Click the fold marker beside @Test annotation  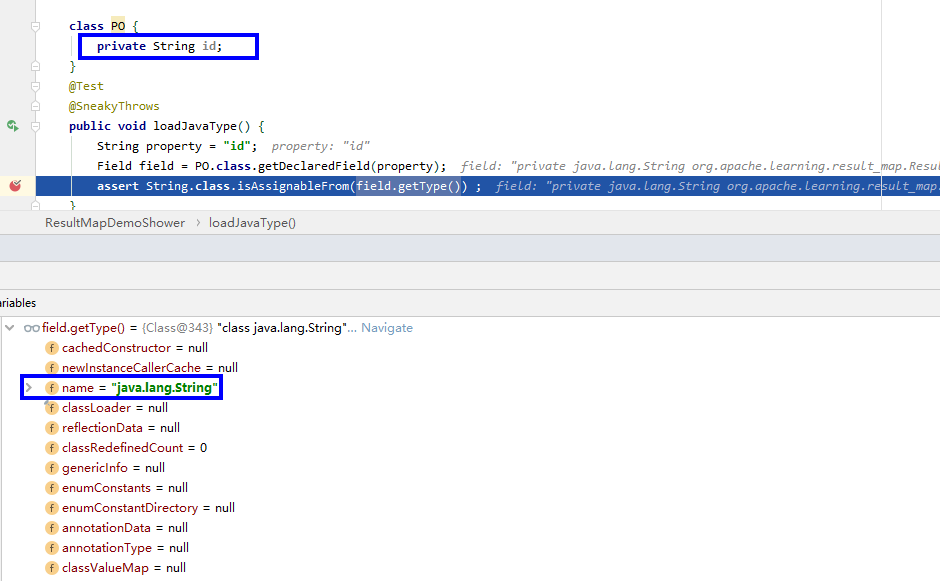[x=35, y=86]
